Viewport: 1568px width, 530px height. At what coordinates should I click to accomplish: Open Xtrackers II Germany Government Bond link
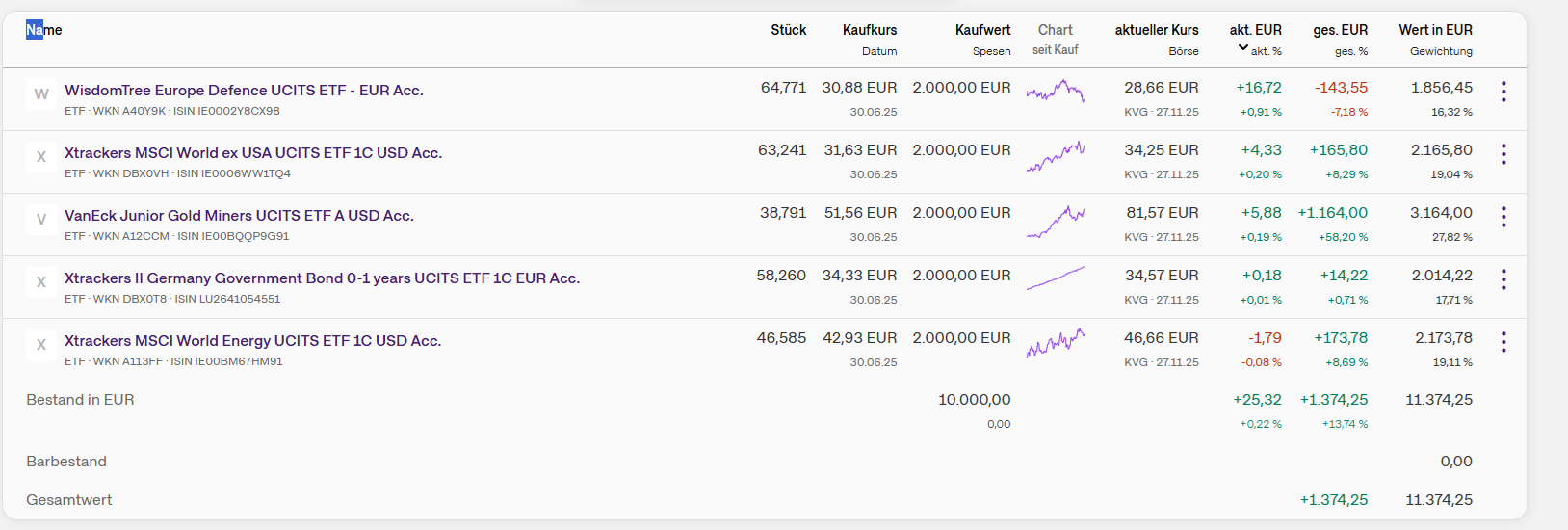pyautogui.click(x=322, y=278)
